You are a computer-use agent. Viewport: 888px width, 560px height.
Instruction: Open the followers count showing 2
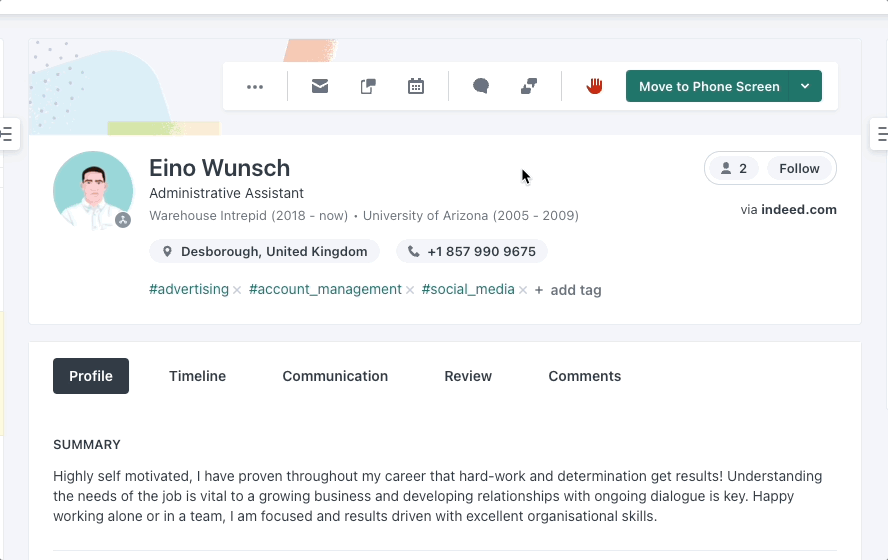point(733,169)
